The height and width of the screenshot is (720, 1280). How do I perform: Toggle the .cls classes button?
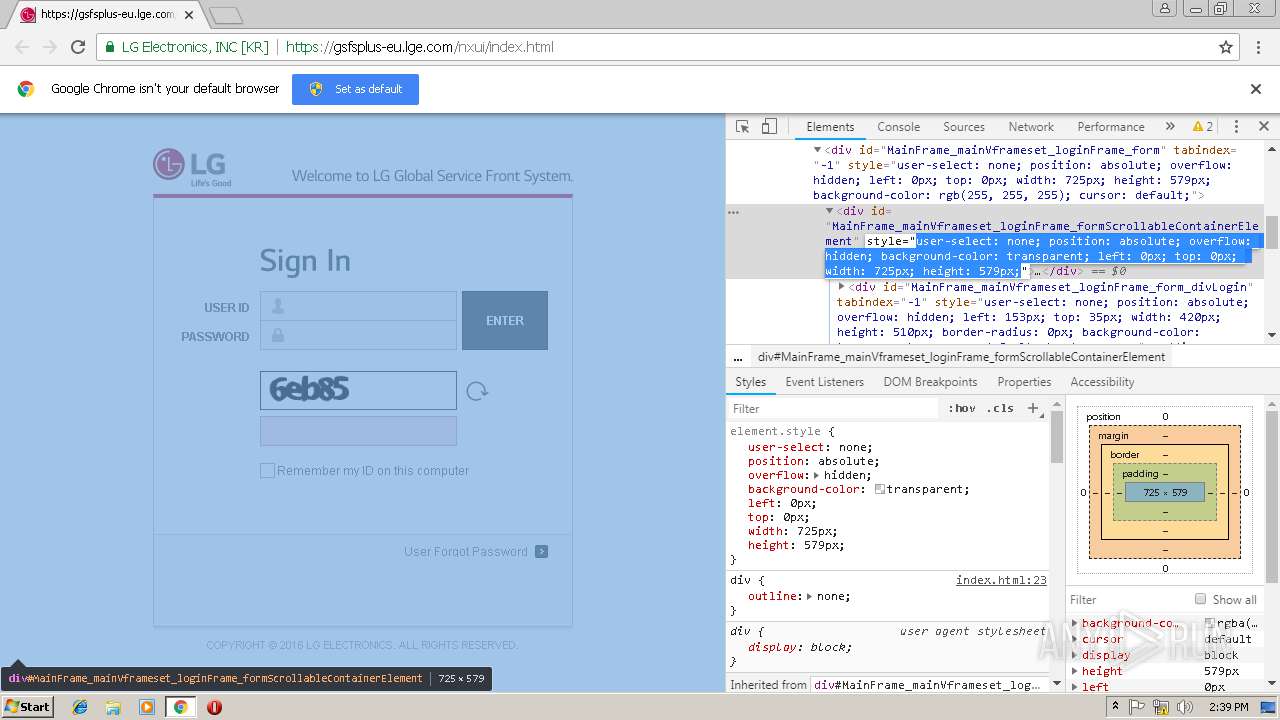coord(1000,408)
